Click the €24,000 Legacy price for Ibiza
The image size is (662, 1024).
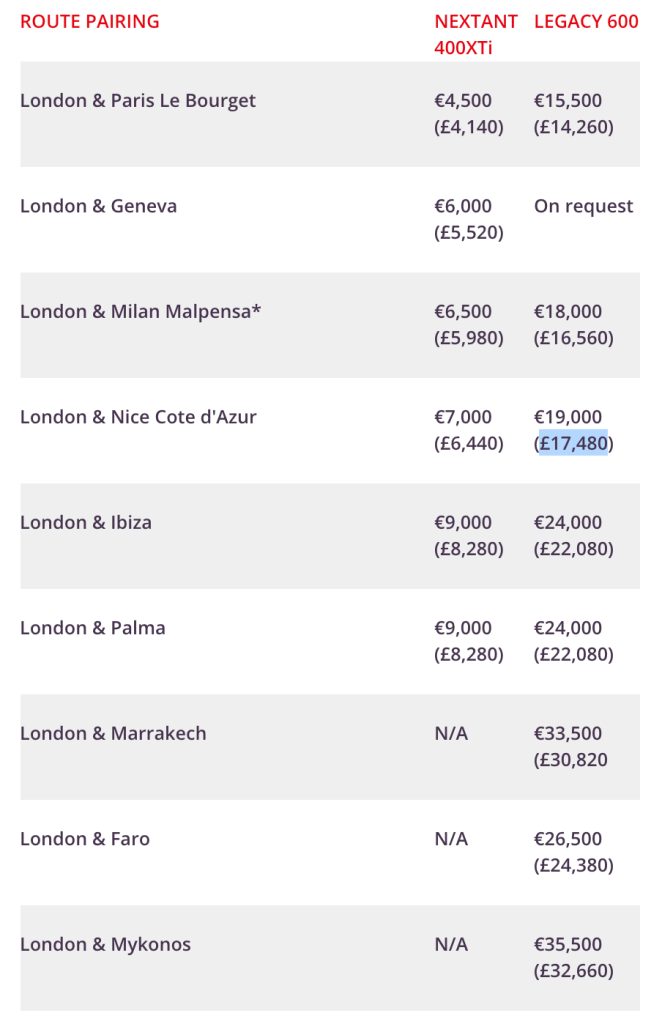point(568,523)
